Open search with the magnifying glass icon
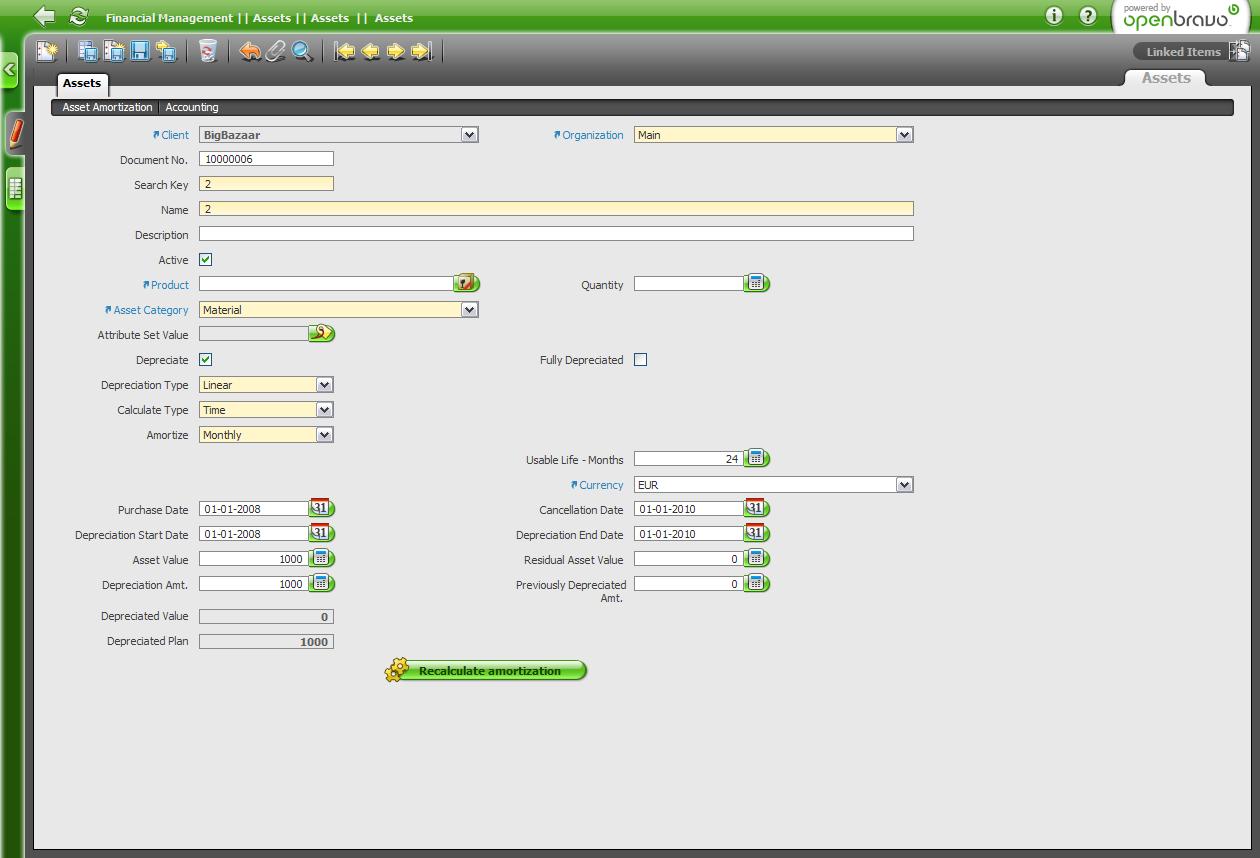The height and width of the screenshot is (858, 1260). (x=302, y=51)
